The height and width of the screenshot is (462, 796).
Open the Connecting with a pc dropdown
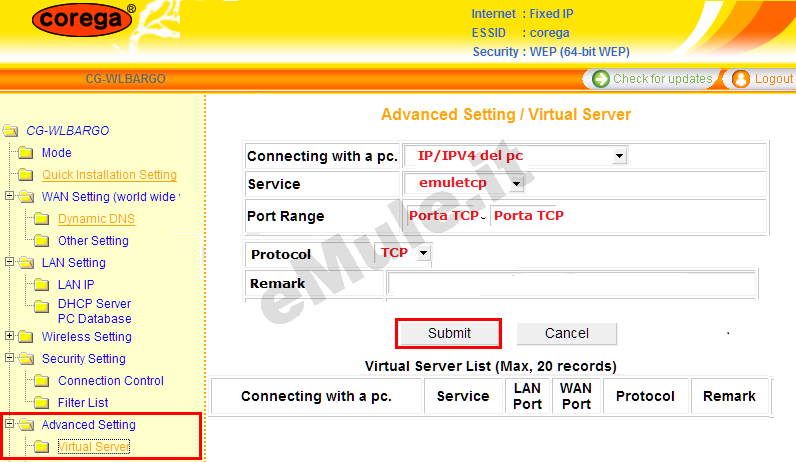(619, 156)
